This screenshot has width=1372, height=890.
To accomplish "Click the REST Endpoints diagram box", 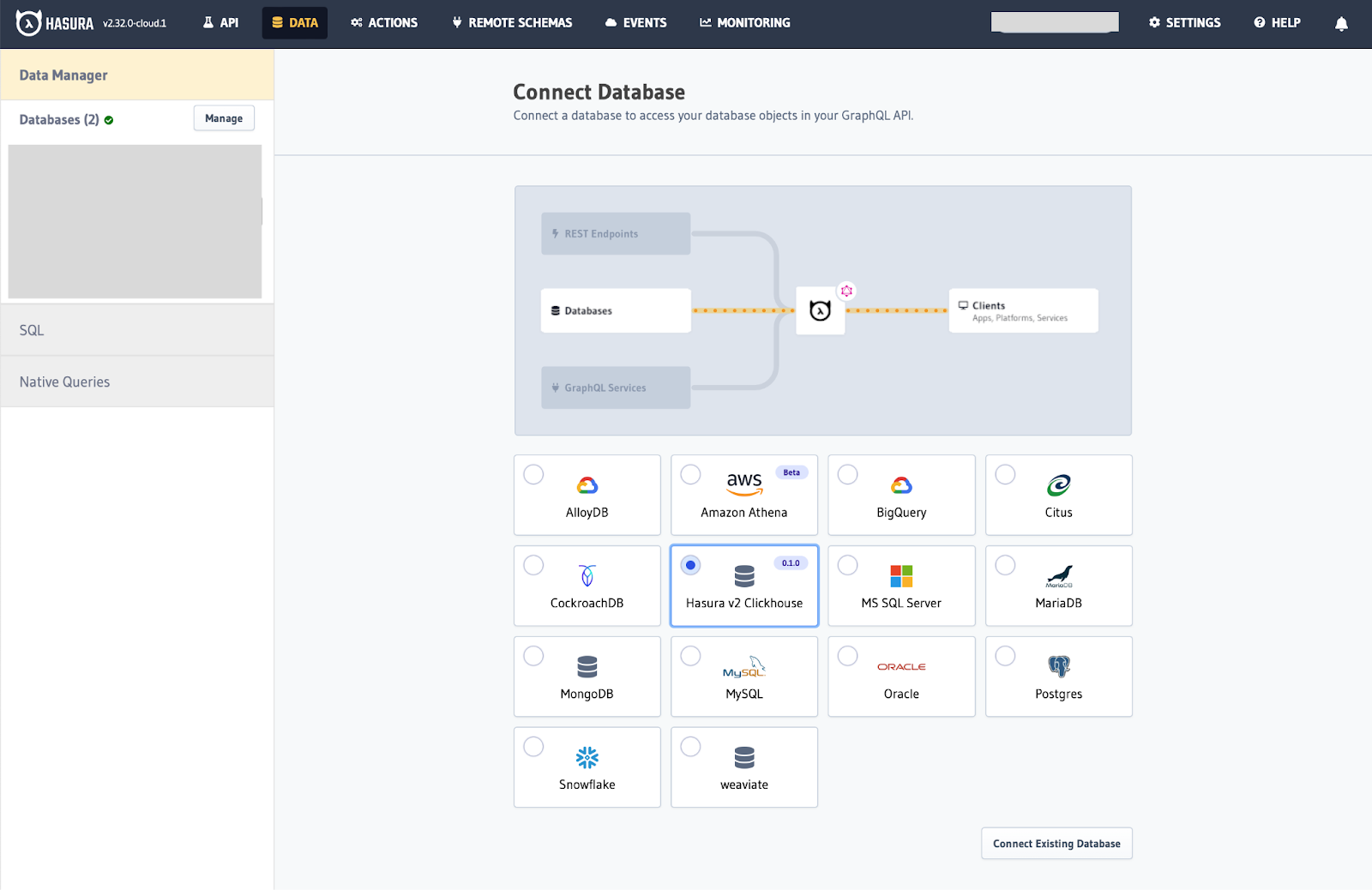I will click(616, 233).
